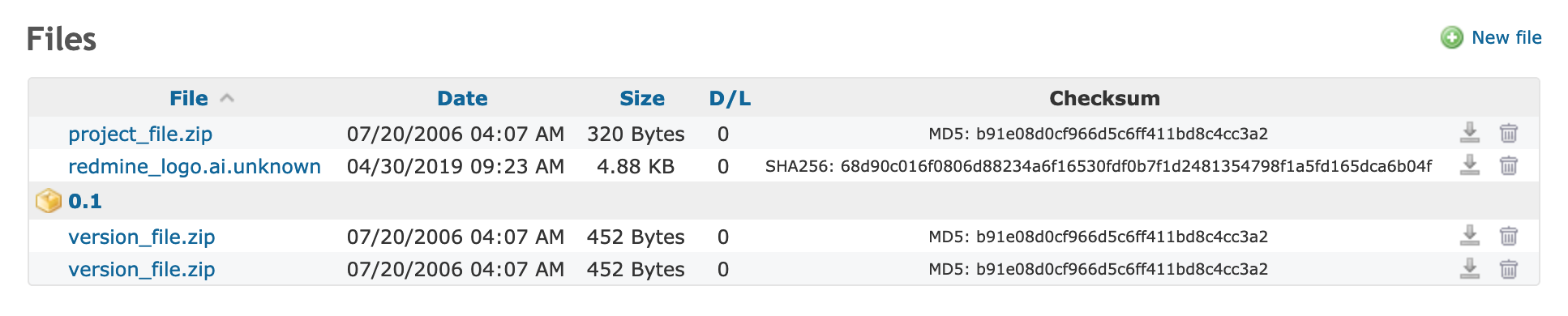Delete redmine_logo.ai.unknown with its trash icon
The width and height of the screenshot is (1568, 316).
point(1508,165)
